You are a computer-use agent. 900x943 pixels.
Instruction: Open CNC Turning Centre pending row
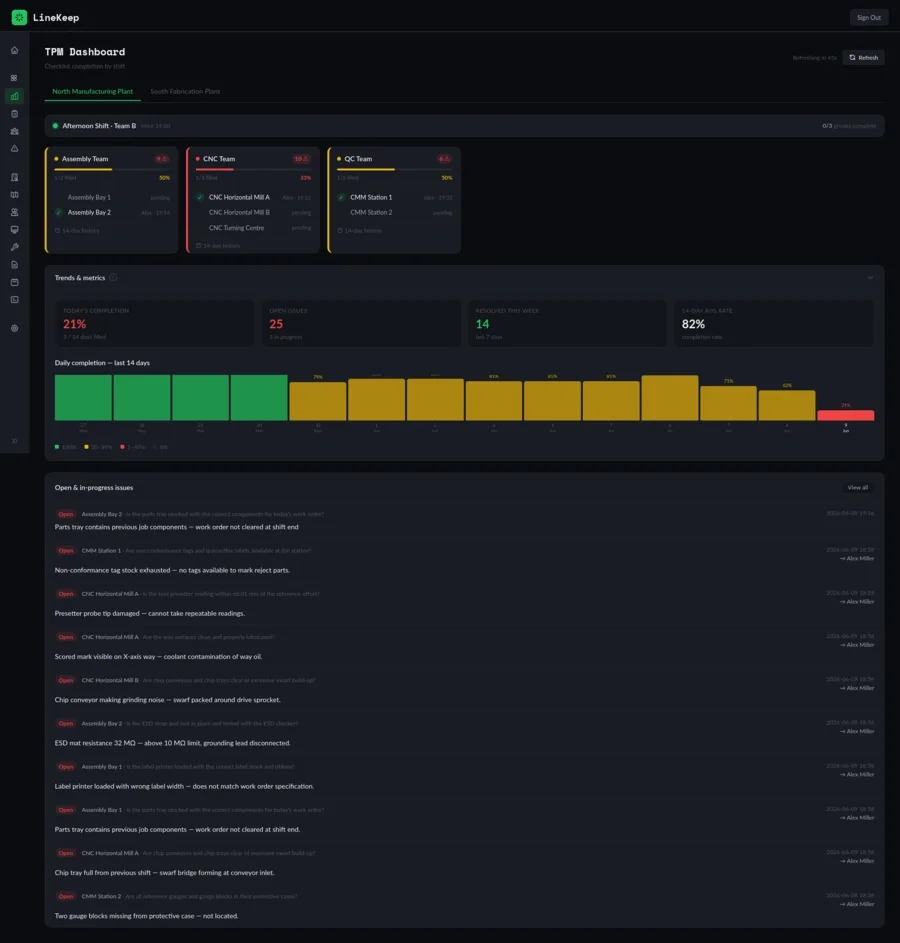(x=253, y=228)
